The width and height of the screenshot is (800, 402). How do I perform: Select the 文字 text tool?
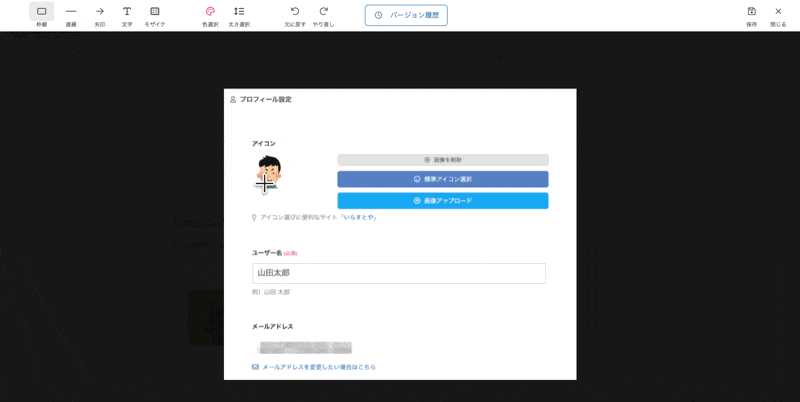(127, 15)
